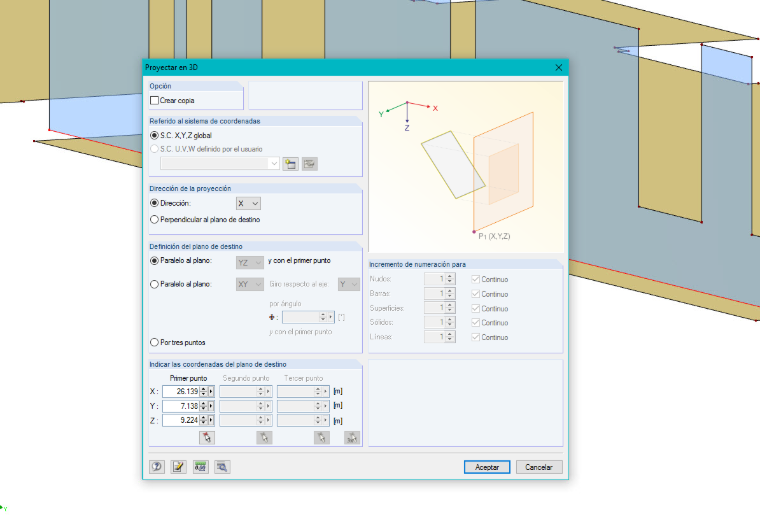
Task: Toggle Continuo checkbox for Líneas
Action: pyautogui.click(x=475, y=337)
